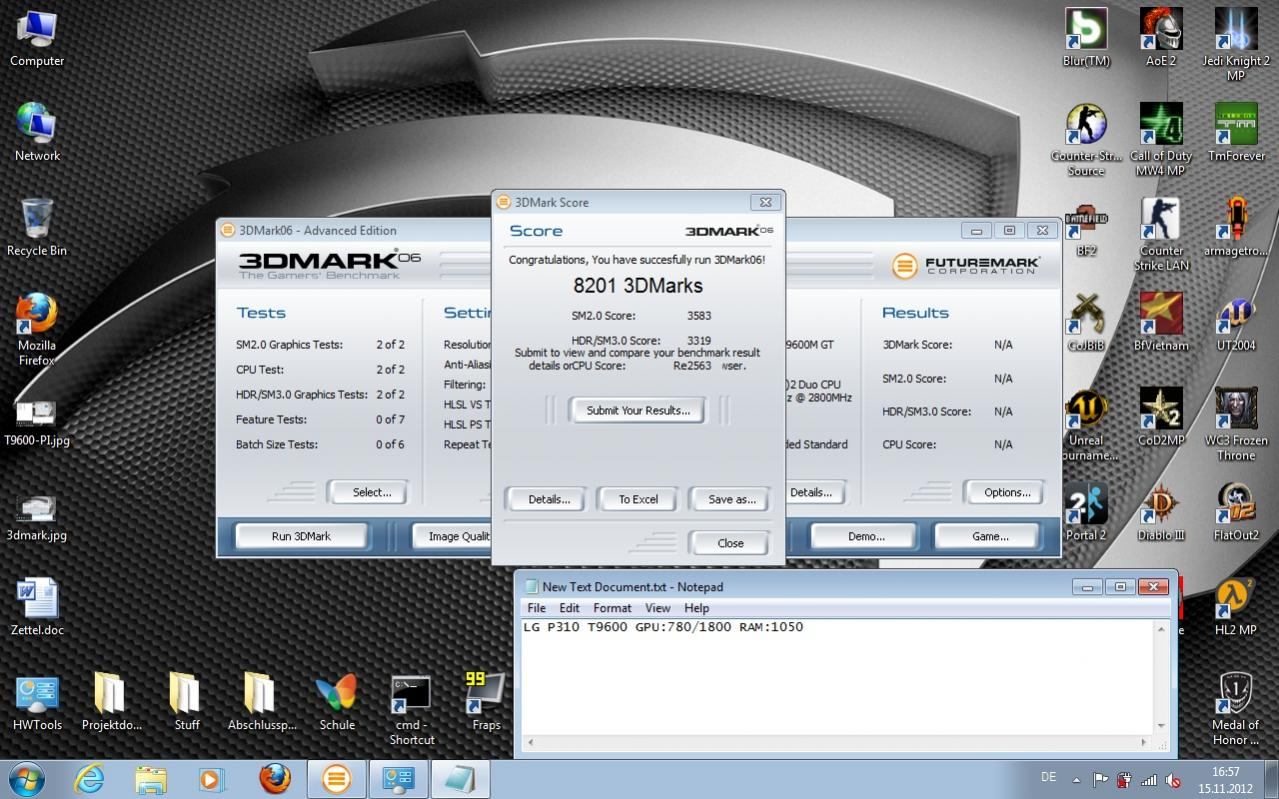The width and height of the screenshot is (1279, 799).
Task: Open Notepad Edit menu
Action: click(569, 608)
